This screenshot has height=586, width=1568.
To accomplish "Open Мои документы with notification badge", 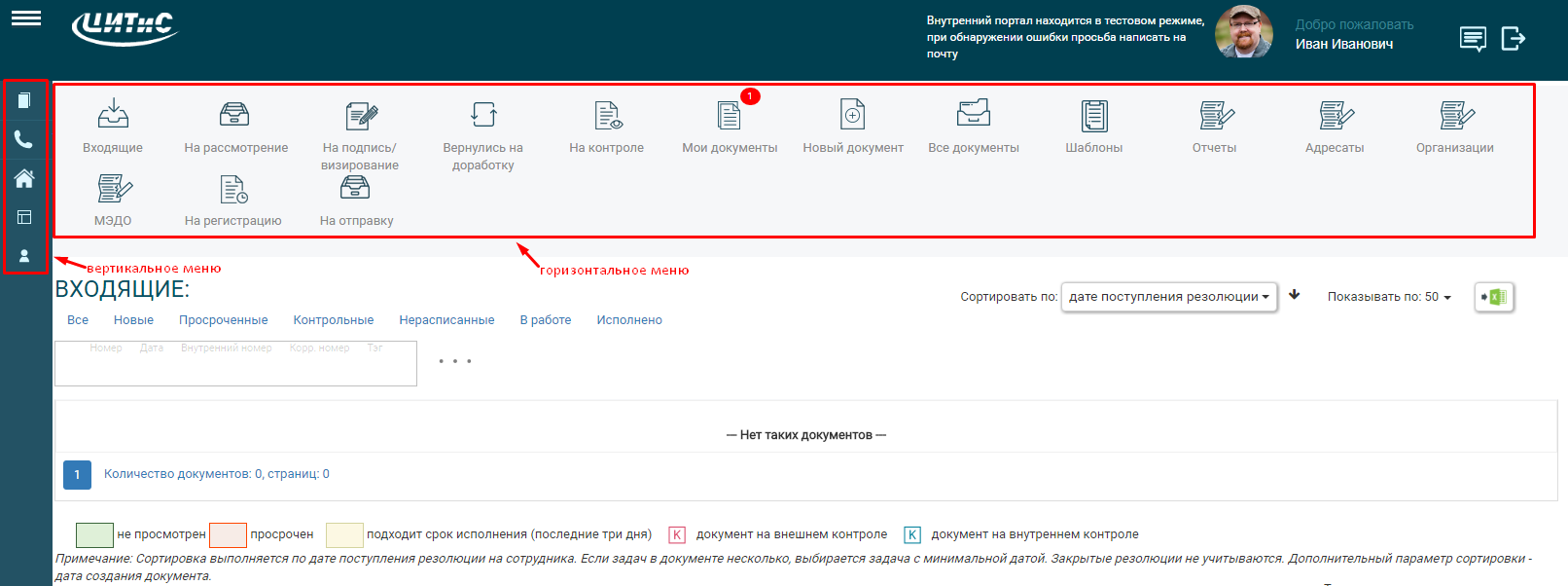I will [x=729, y=117].
